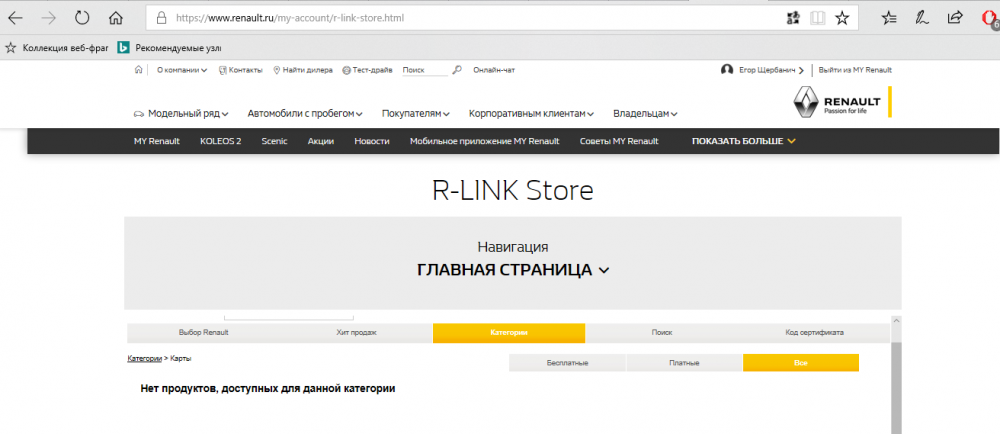Filter by Бесплатные products
Image resolution: width=1000 pixels, height=434 pixels.
(x=568, y=363)
